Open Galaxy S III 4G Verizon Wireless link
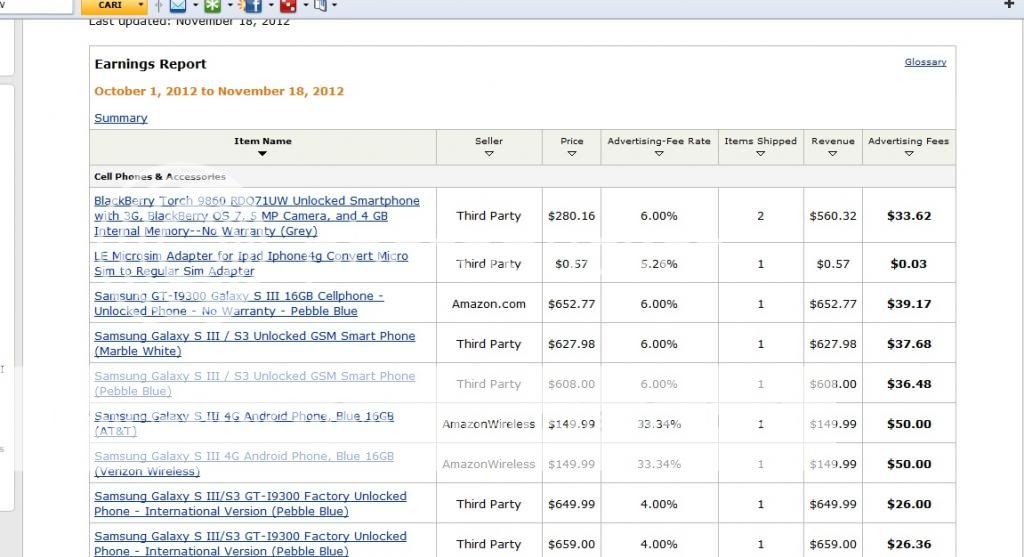 pyautogui.click(x=244, y=464)
